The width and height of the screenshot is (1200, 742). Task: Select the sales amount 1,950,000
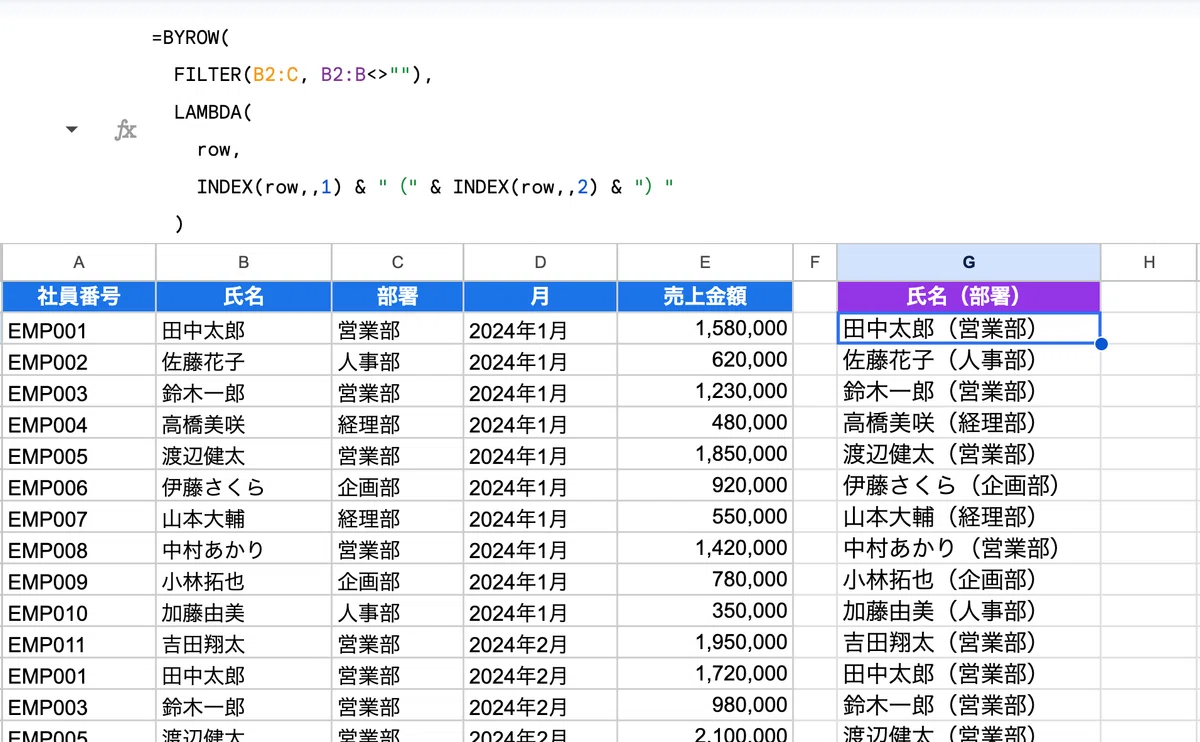coord(705,644)
